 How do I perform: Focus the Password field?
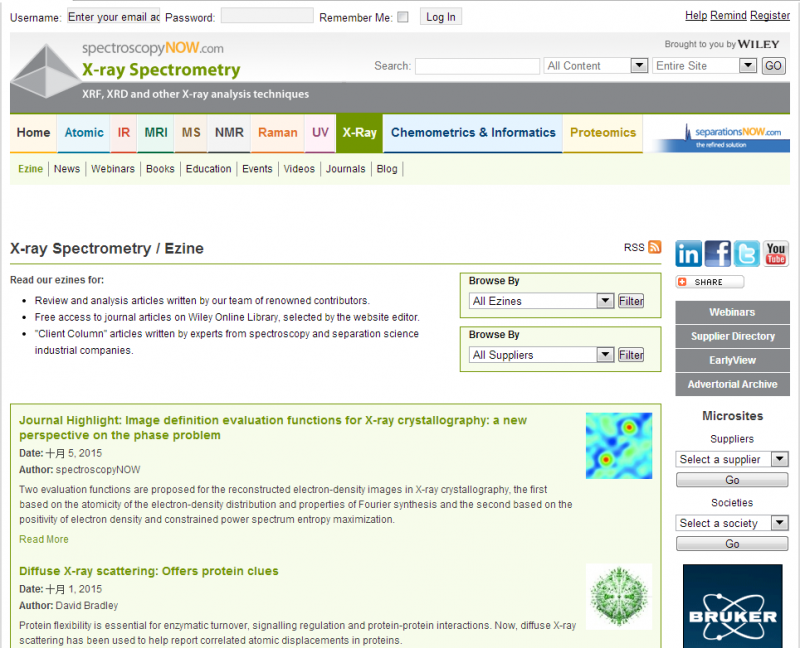[x=267, y=15]
